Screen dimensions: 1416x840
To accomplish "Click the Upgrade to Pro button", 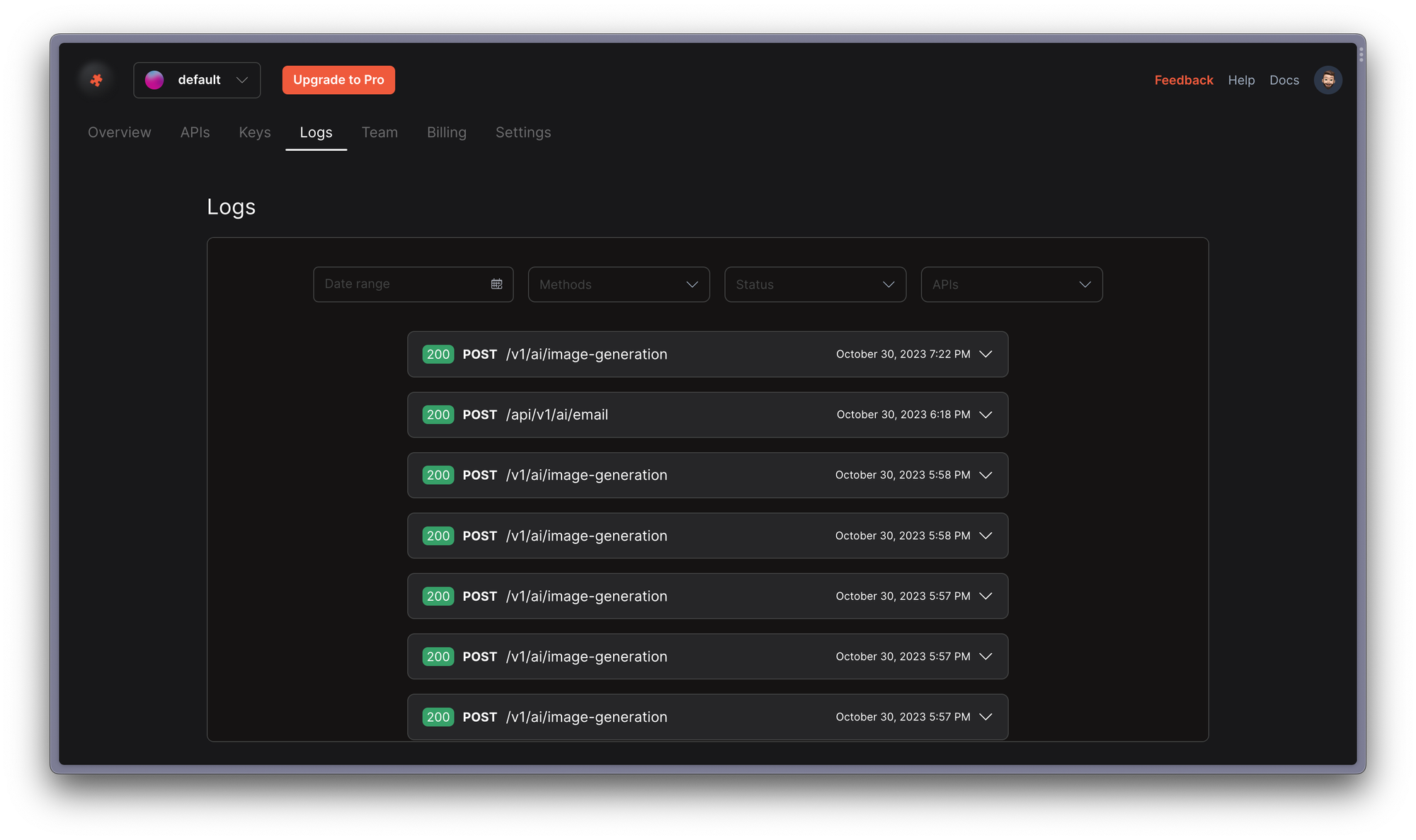I will pos(338,80).
